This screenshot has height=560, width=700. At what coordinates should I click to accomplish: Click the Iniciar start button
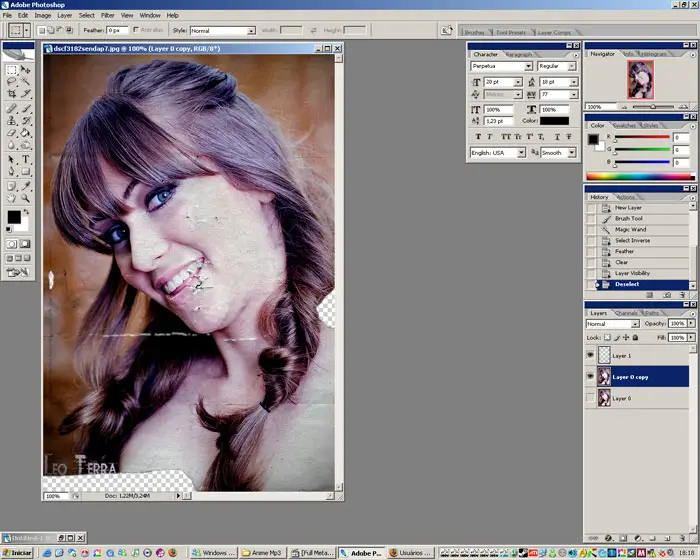click(18, 552)
